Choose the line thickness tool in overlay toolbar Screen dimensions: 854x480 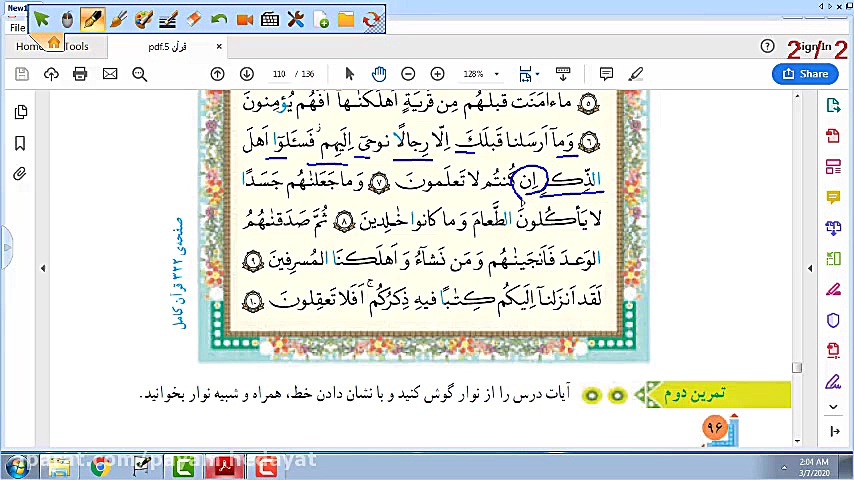[169, 20]
